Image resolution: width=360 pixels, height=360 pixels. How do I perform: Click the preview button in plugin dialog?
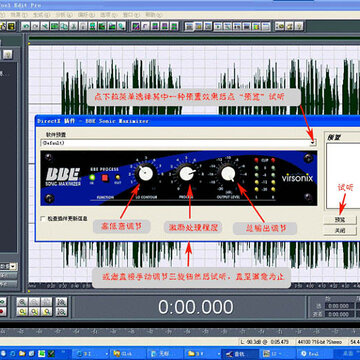[x=340, y=220]
